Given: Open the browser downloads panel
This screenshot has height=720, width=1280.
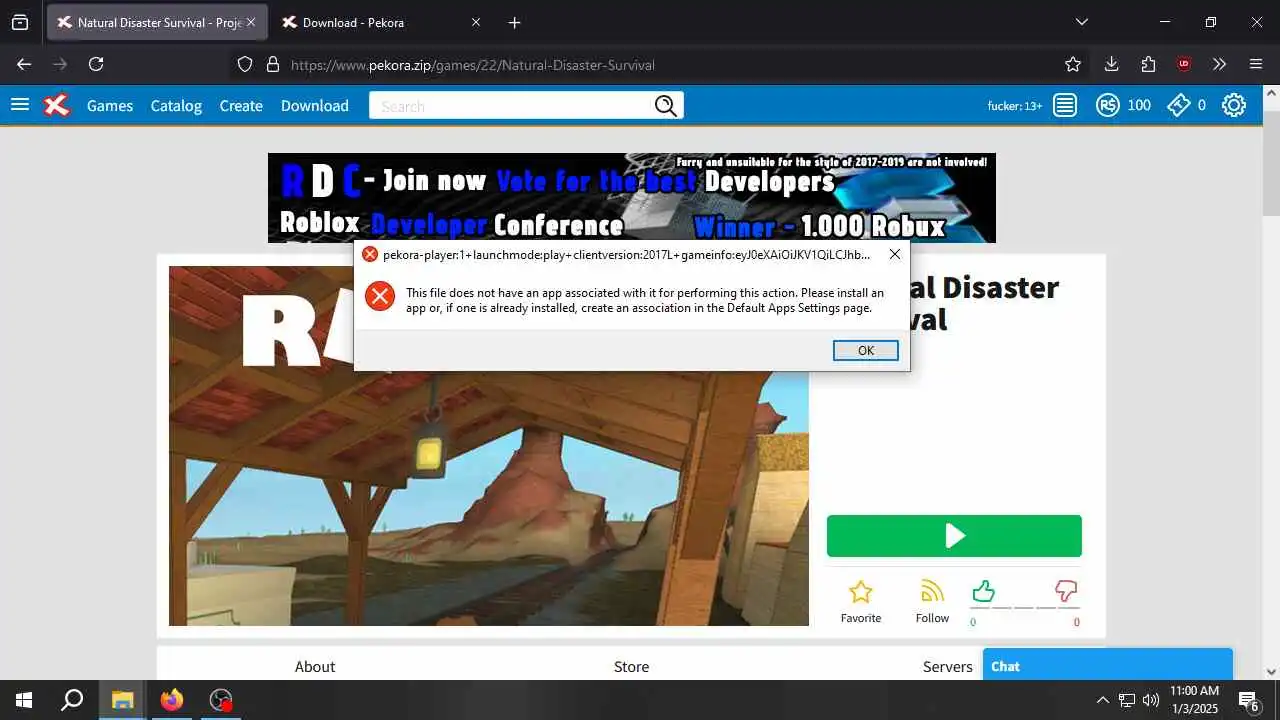Looking at the screenshot, I should 1111,64.
